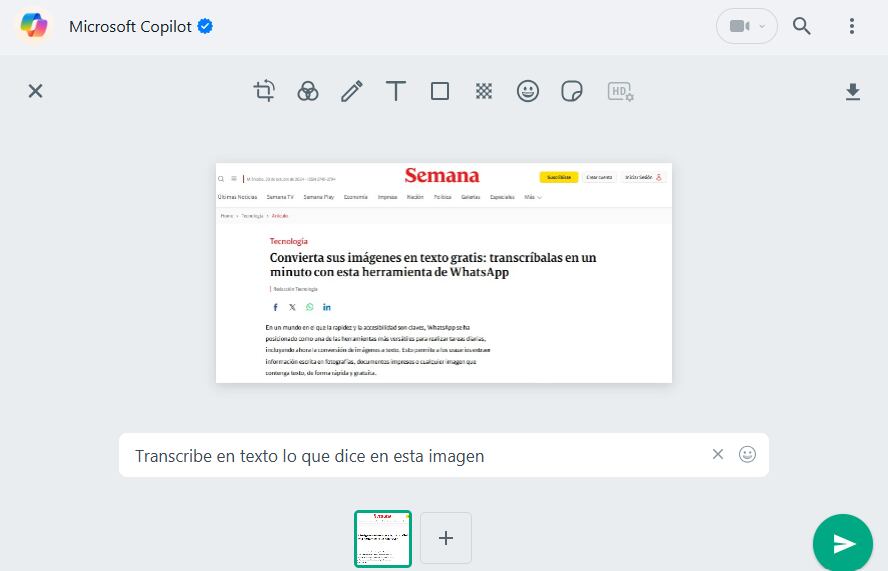
Task: Open the video call dropdown
Action: [747, 26]
